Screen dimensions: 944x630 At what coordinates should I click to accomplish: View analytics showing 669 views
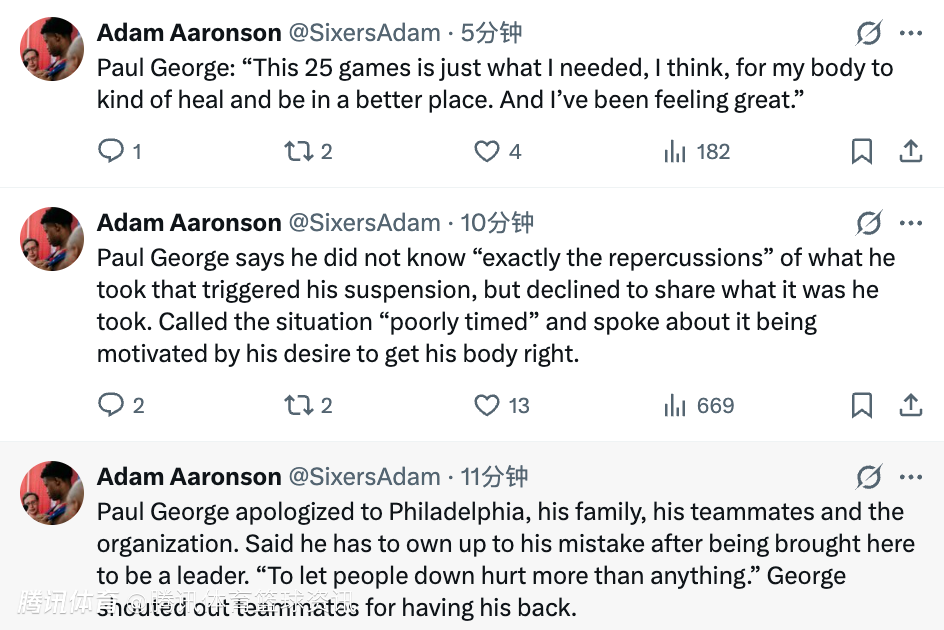coord(675,405)
